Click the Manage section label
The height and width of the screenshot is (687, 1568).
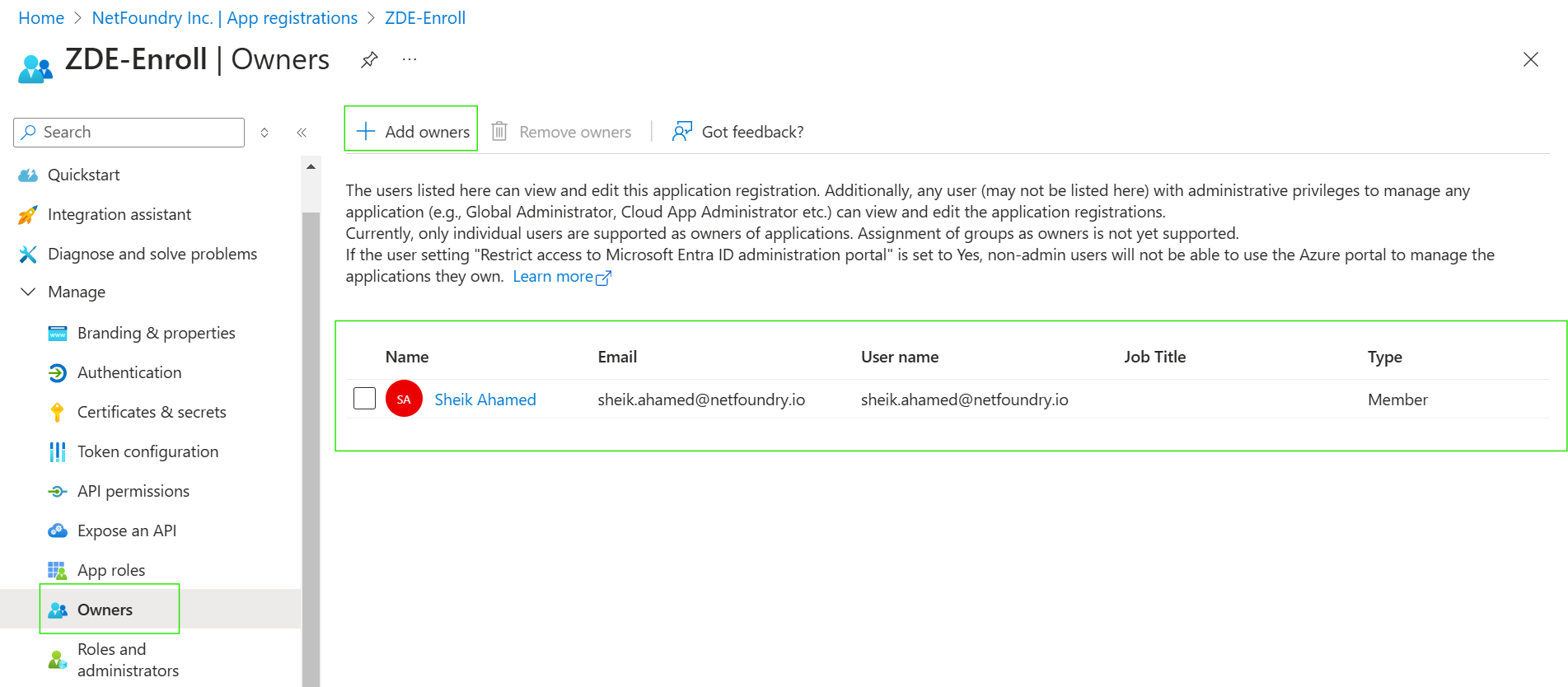pyautogui.click(x=77, y=292)
